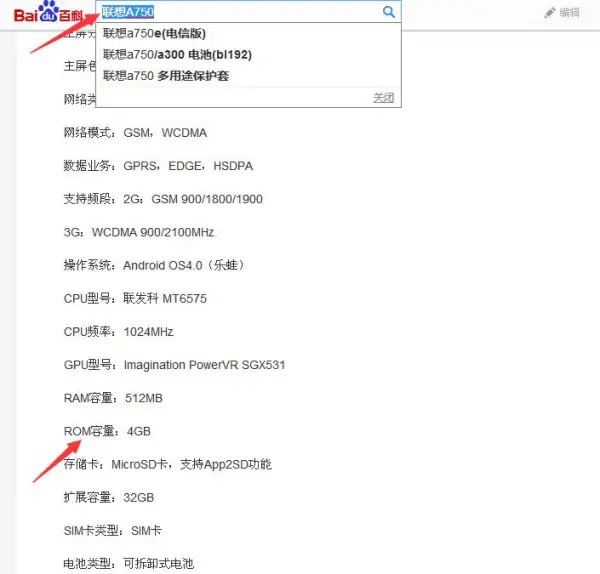Click text CPU型号: 联发科 MT6575
Viewport: 600px width, 574px height.
(135, 298)
